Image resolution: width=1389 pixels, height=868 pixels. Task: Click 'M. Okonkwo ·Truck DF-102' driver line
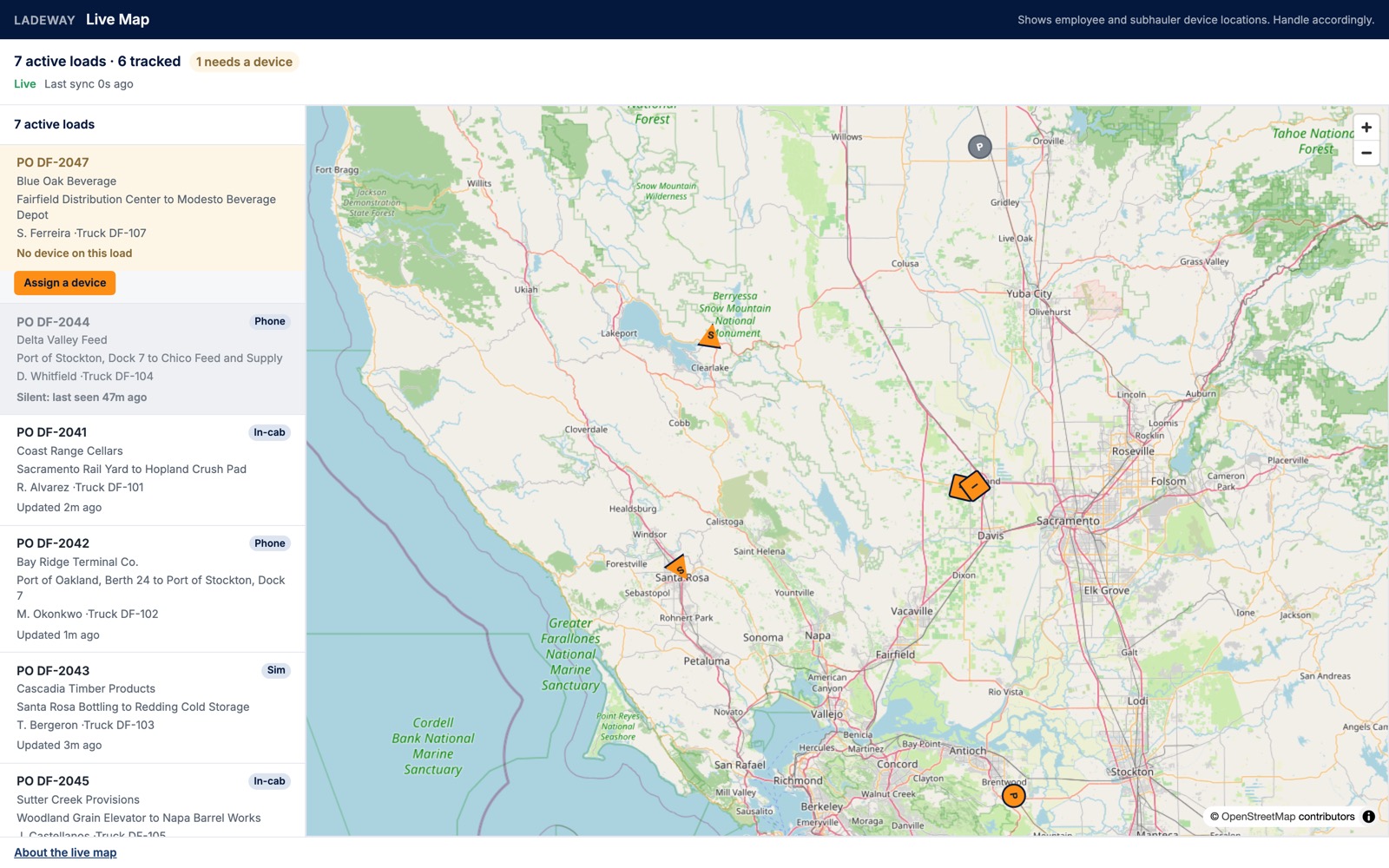(x=88, y=615)
